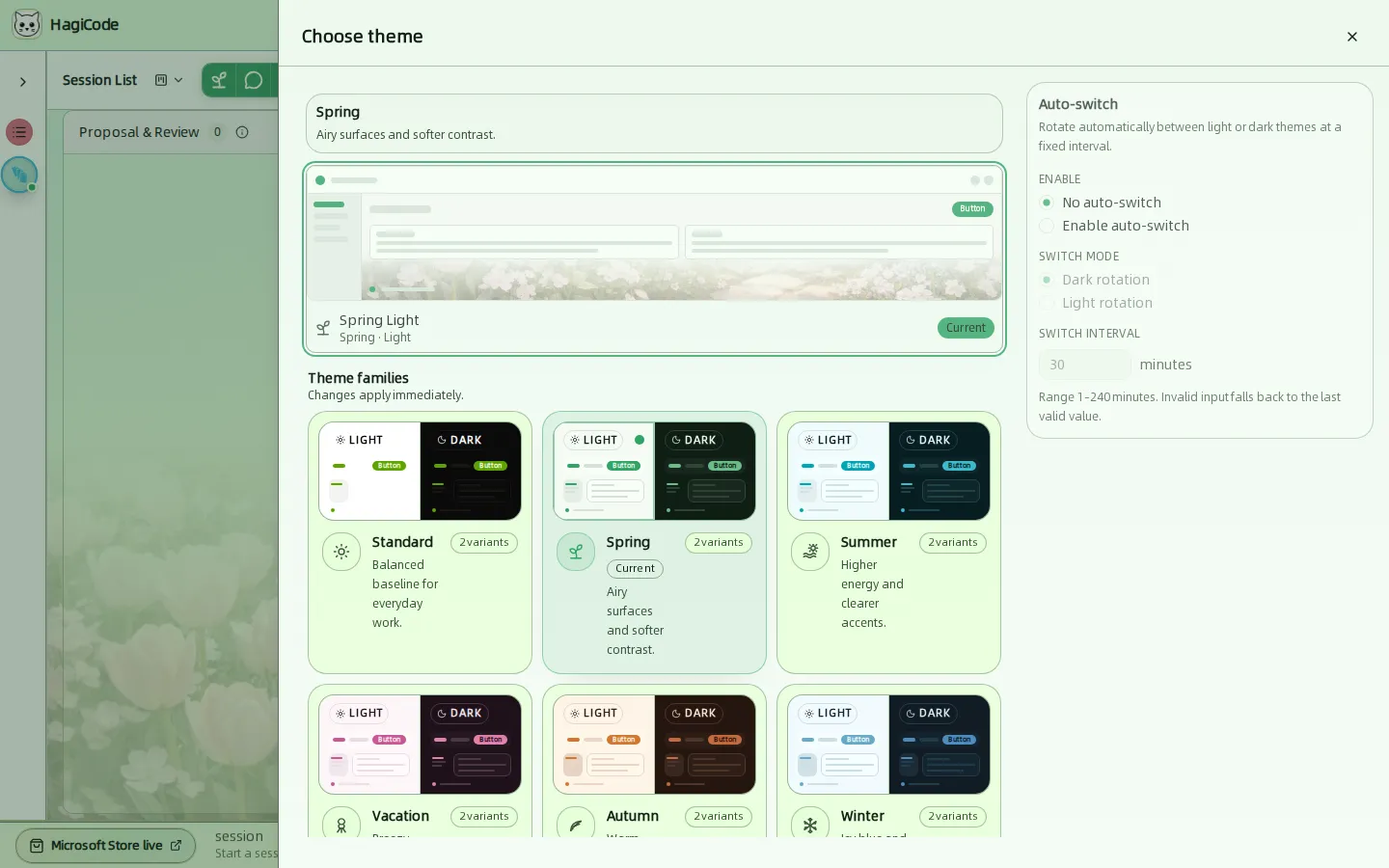
Task: Click the chat bubble toolbar icon
Action: tap(254, 80)
